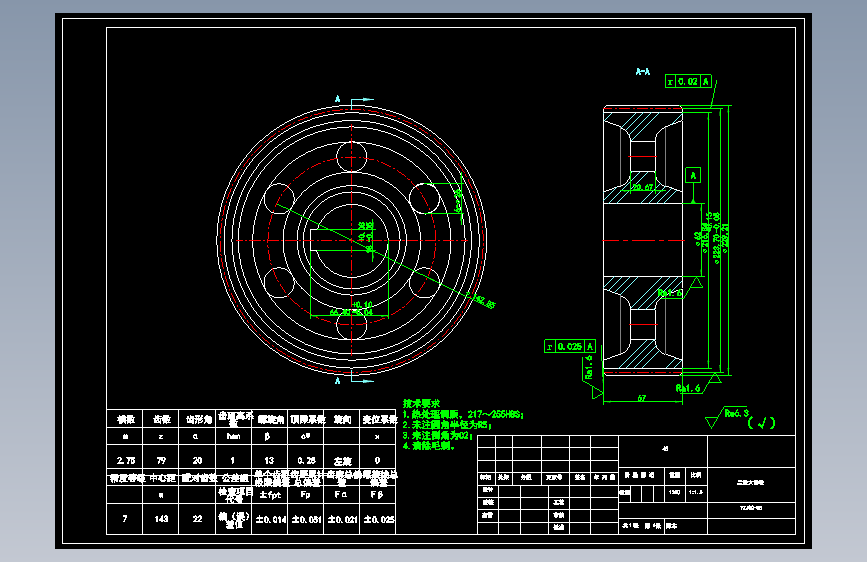Click the ±0.025 tolerance cell
Screen dimensions: 867x562
pos(378,519)
